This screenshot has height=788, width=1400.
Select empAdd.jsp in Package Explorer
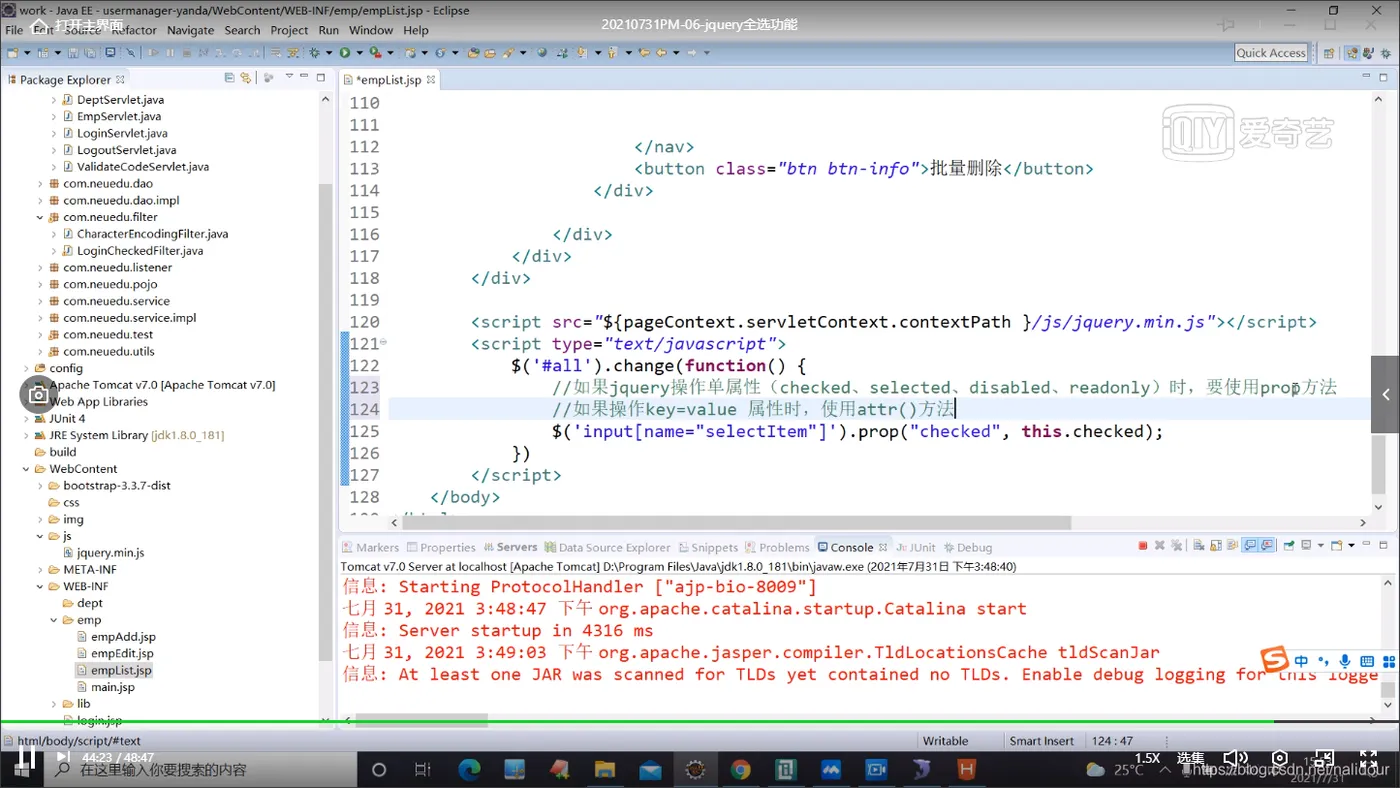coord(123,637)
